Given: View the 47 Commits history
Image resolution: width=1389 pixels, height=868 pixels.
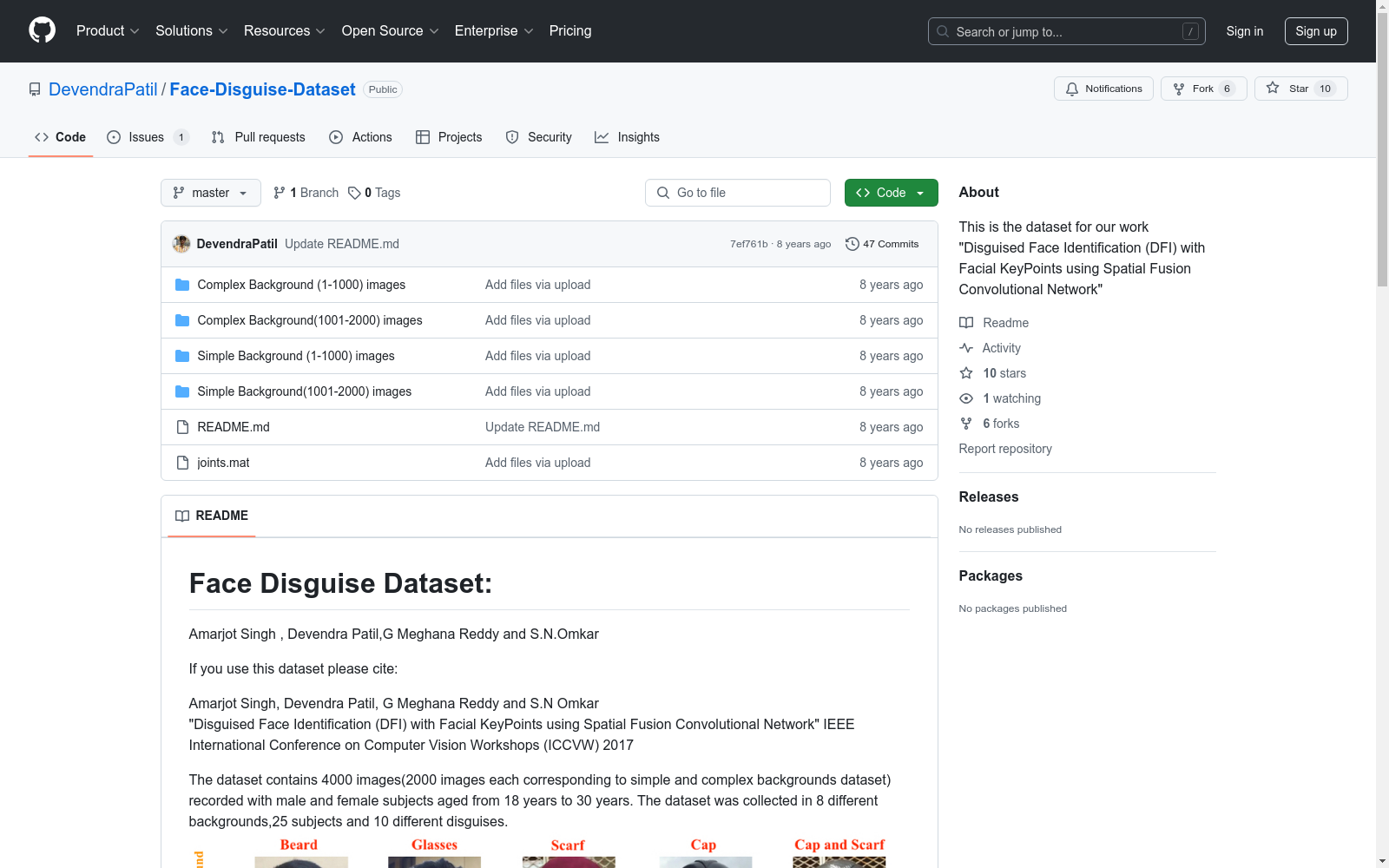Looking at the screenshot, I should point(882,244).
